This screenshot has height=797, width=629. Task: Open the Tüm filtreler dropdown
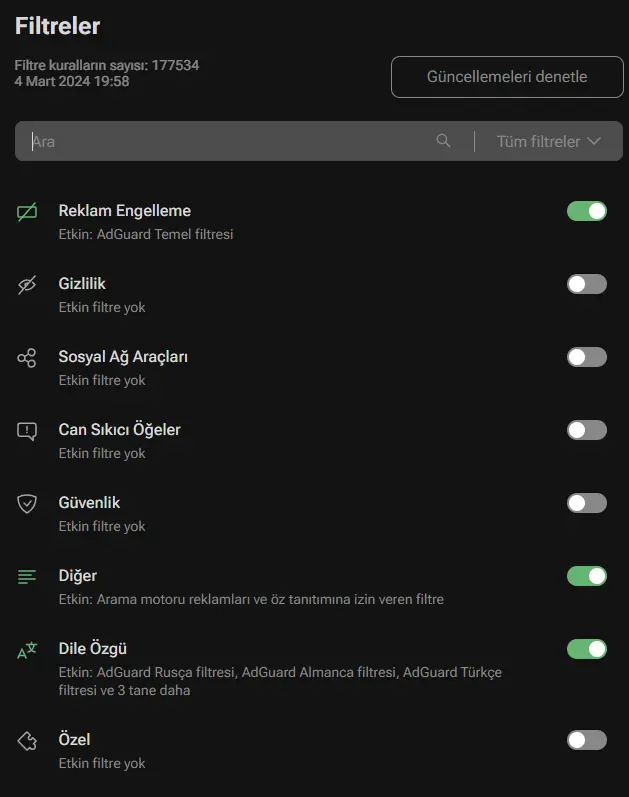[x=549, y=141]
